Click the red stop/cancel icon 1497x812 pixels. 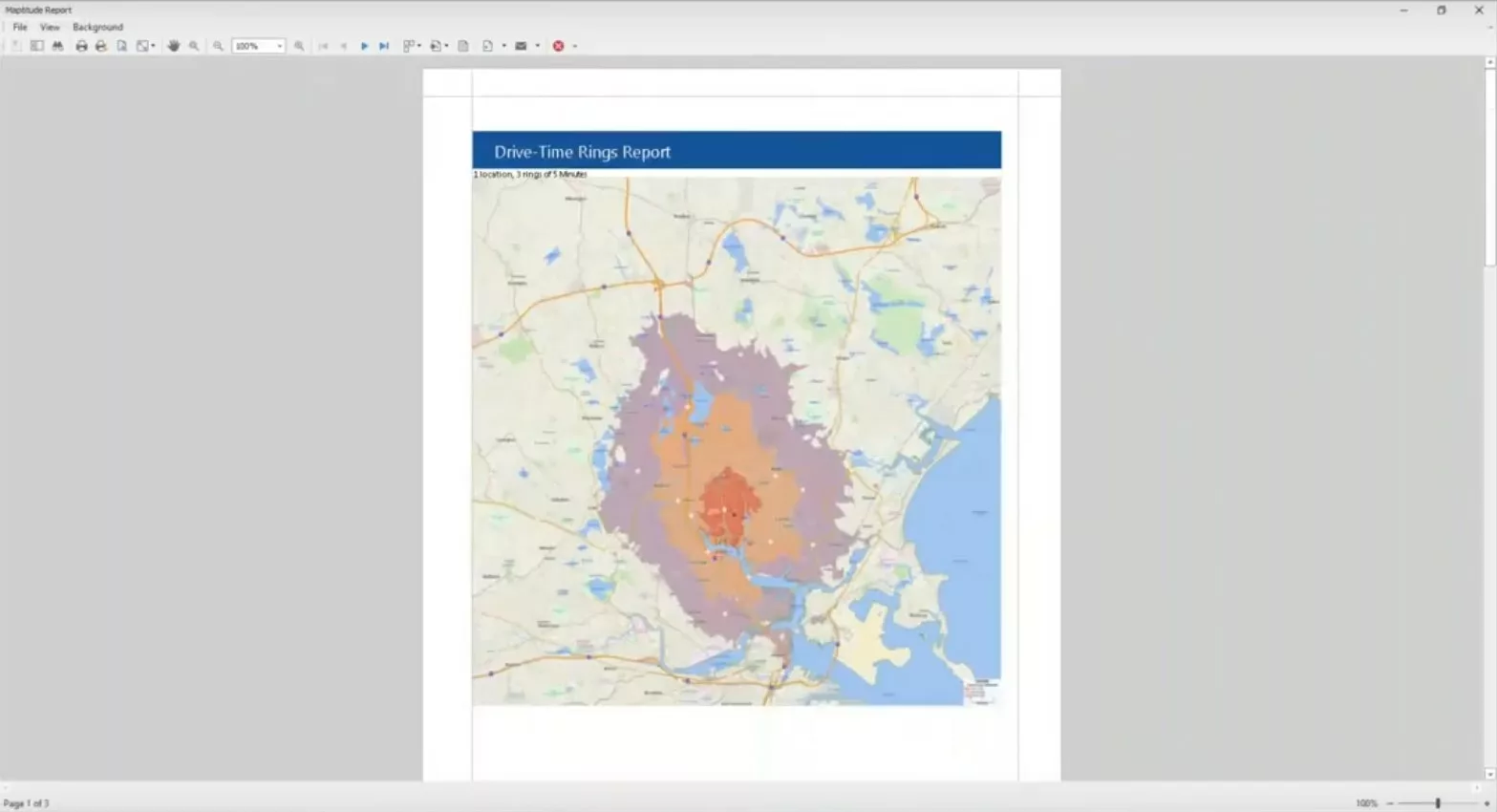pyautogui.click(x=558, y=46)
